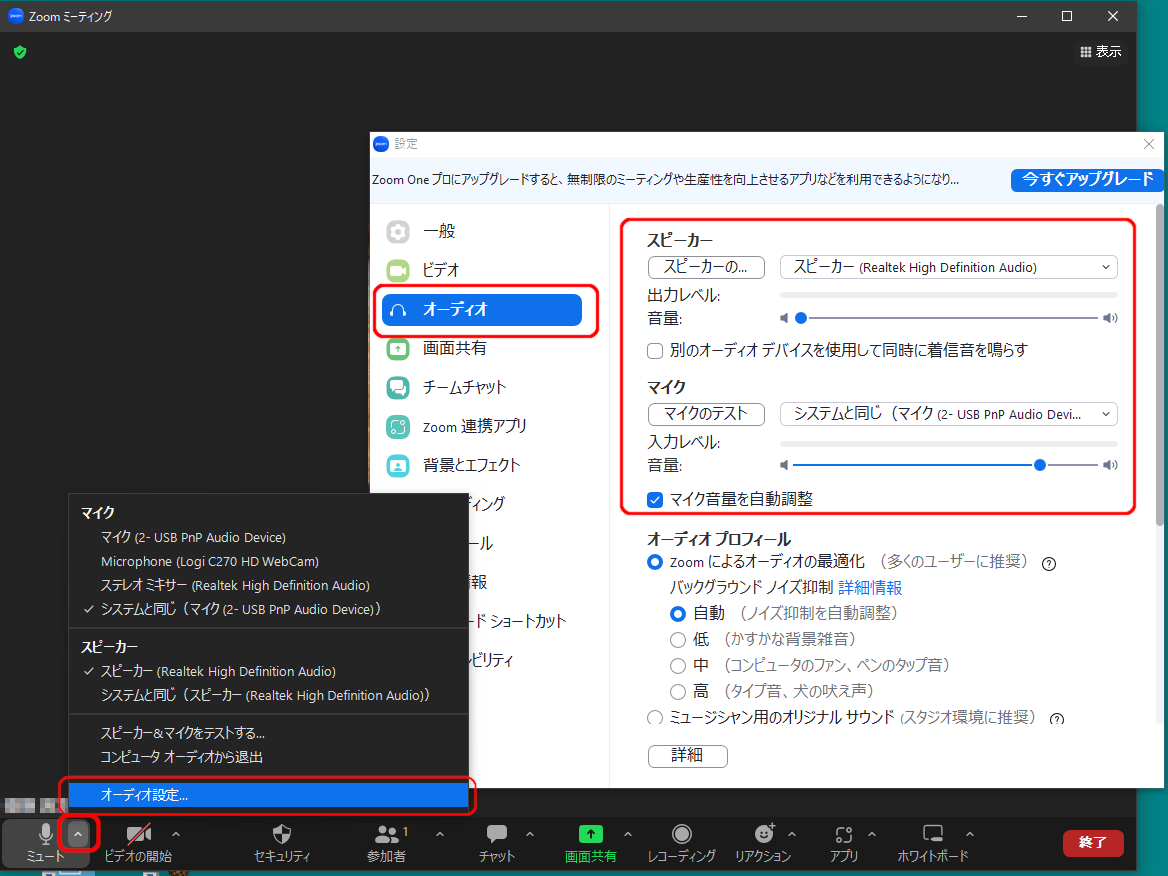The image size is (1168, 876).
Task: Open オーディオ設定 menu entry
Action: [268, 795]
